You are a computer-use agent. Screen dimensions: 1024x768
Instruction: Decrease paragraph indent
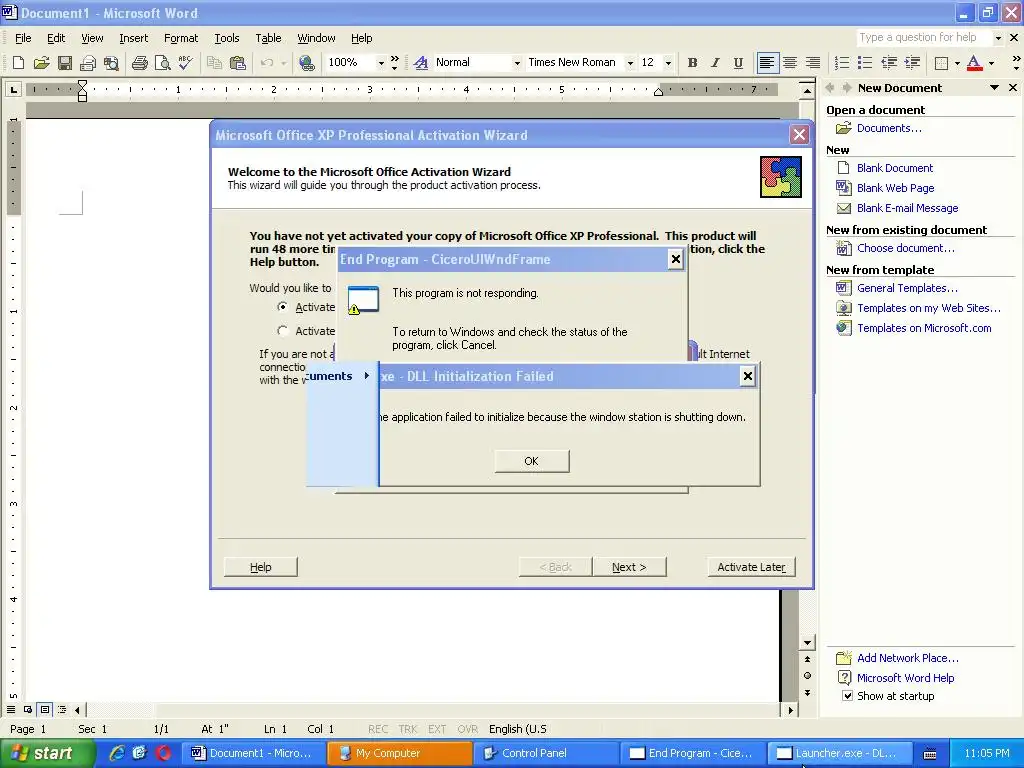(x=889, y=63)
